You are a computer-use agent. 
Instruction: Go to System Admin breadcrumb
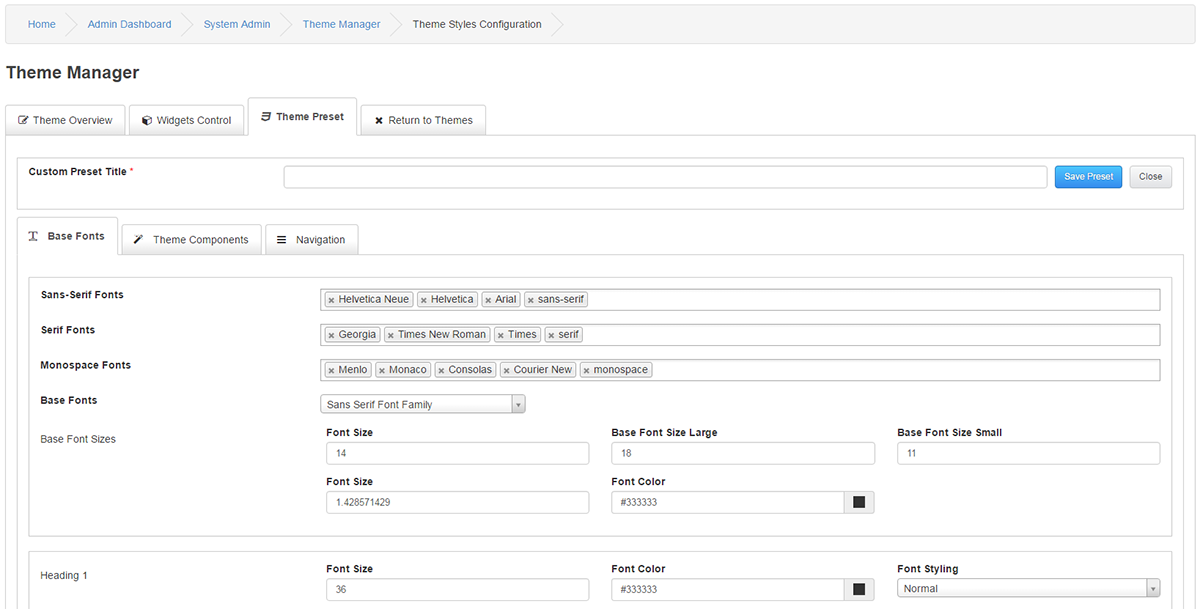click(x=237, y=24)
